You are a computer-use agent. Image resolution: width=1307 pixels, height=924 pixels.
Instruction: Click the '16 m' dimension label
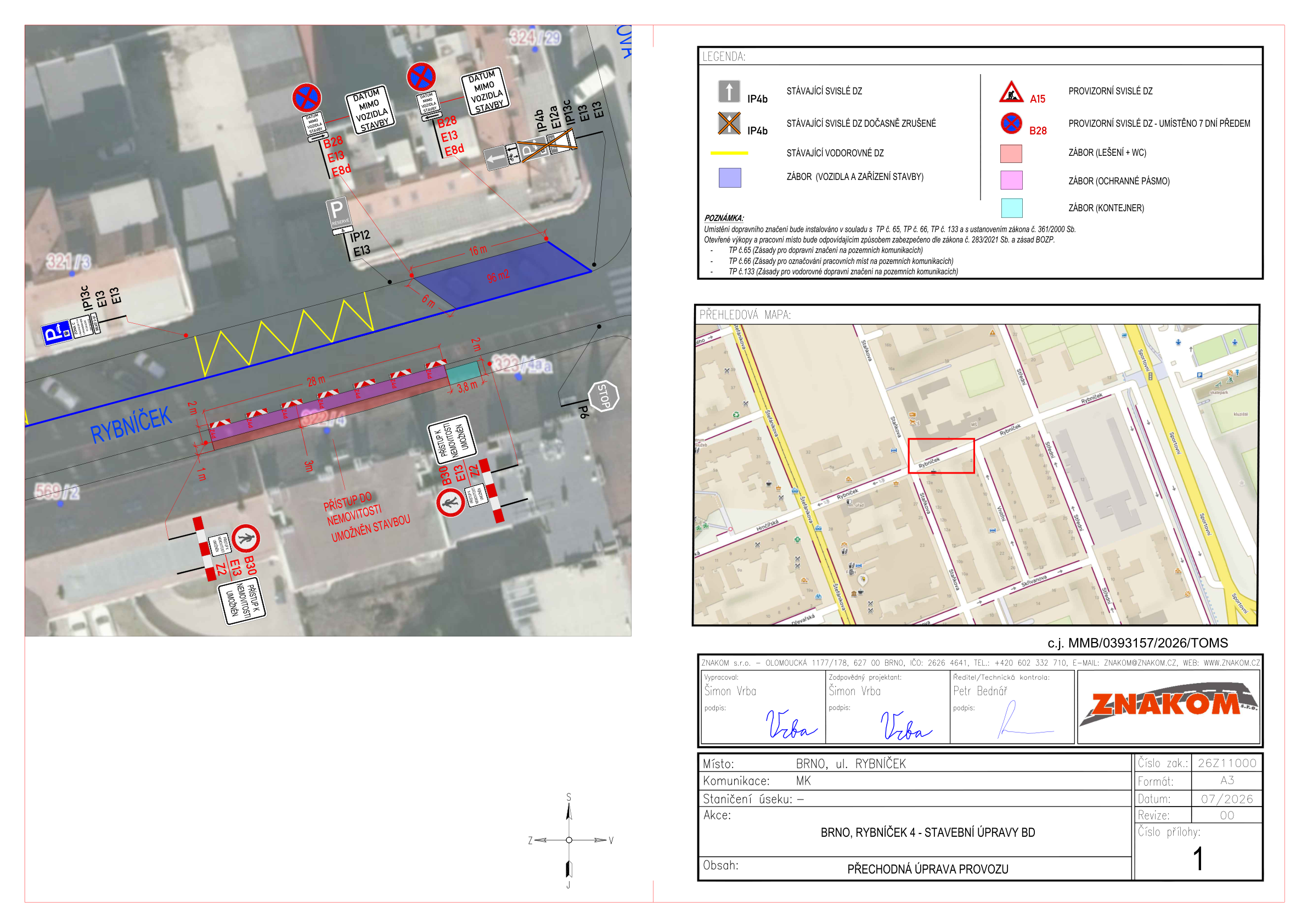[477, 250]
